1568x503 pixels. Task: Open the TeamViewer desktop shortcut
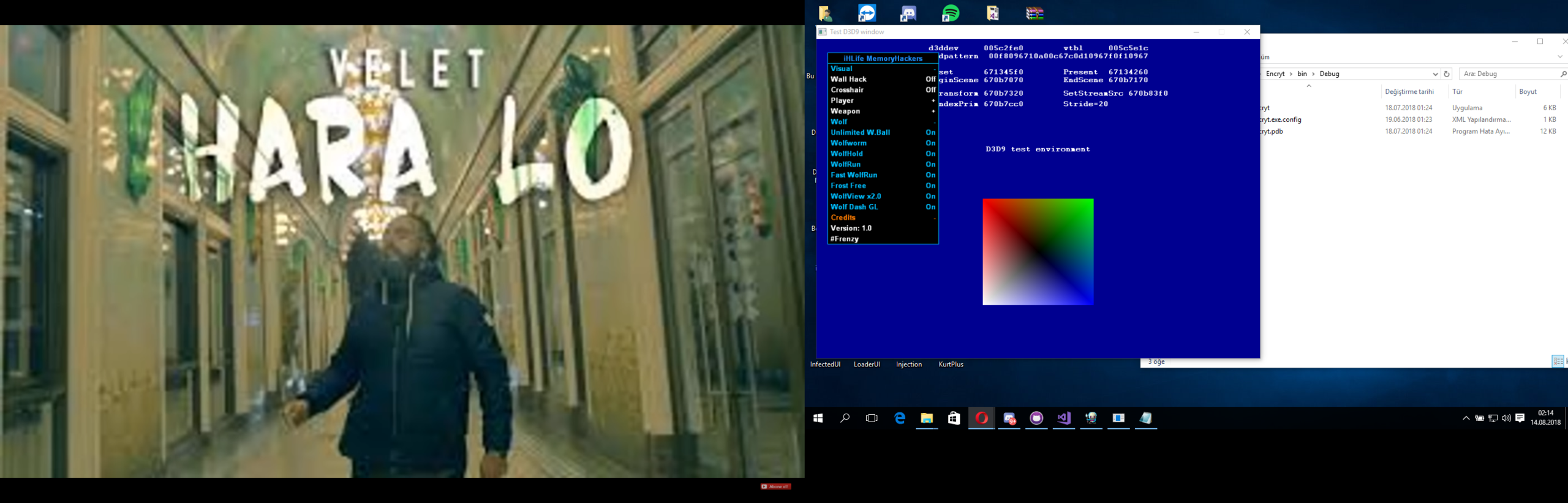(x=867, y=13)
